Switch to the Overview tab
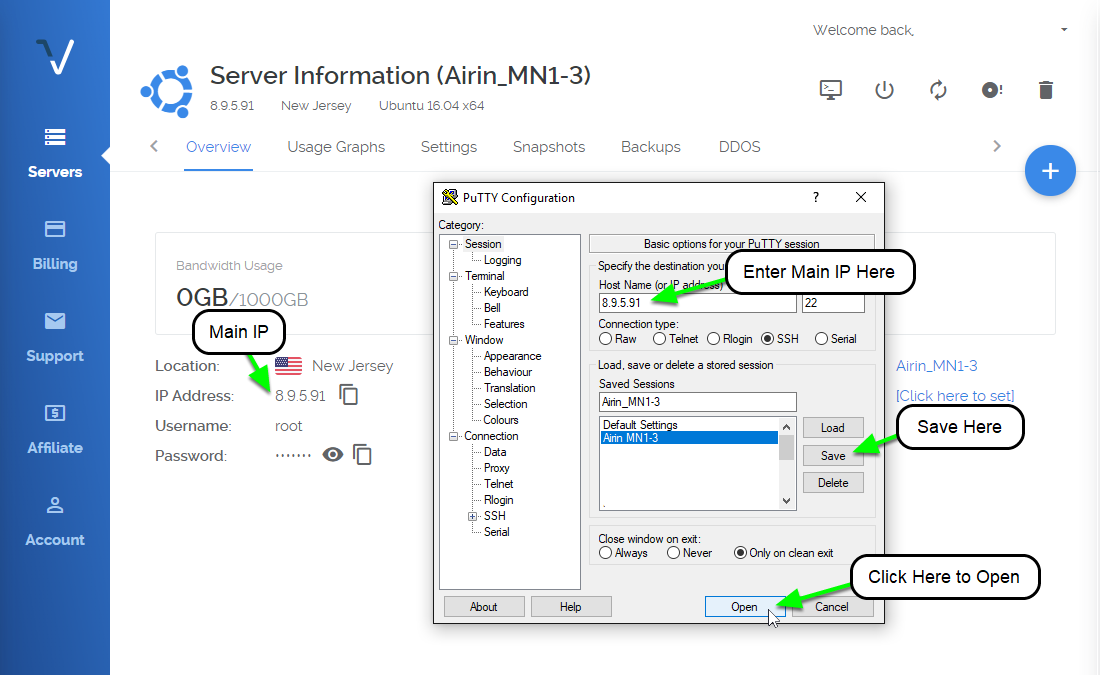This screenshot has height=675, width=1100. pos(218,147)
